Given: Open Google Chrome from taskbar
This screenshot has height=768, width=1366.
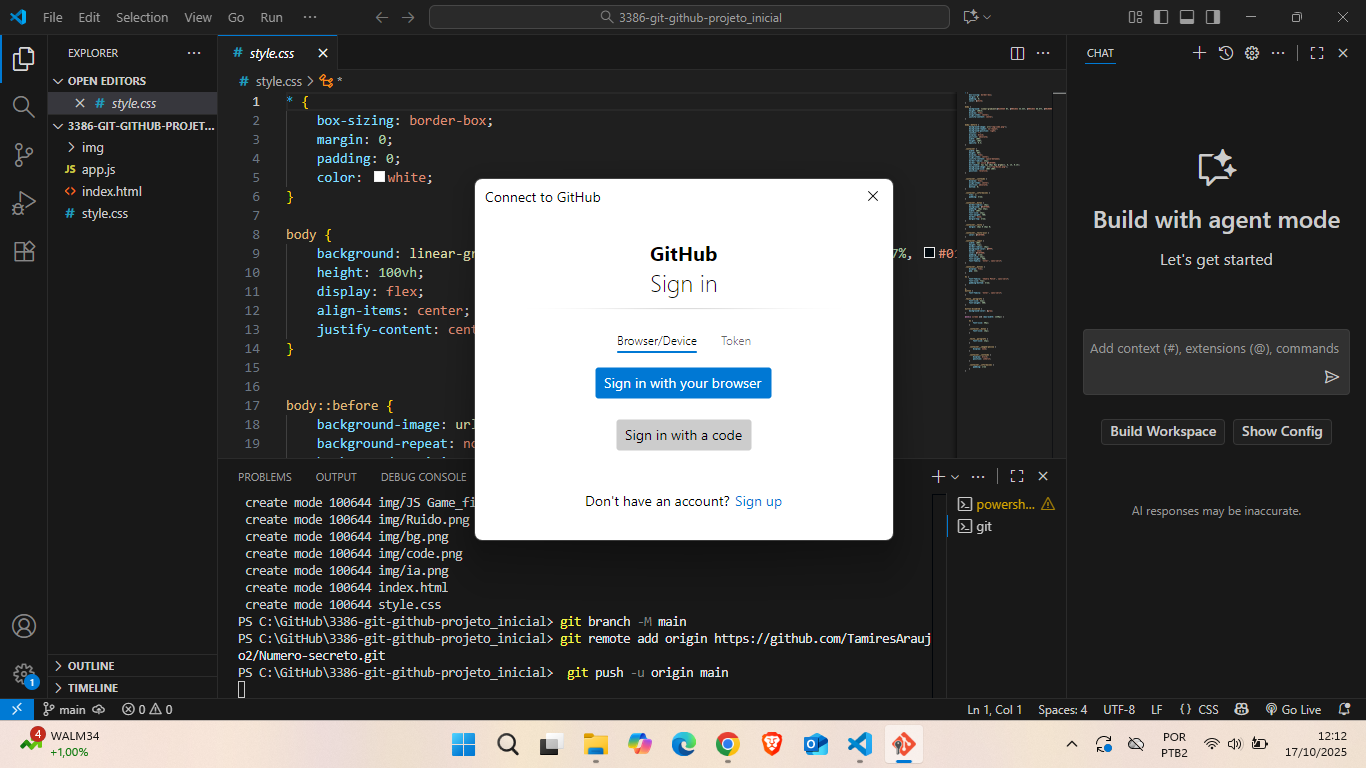Looking at the screenshot, I should click(x=727, y=744).
